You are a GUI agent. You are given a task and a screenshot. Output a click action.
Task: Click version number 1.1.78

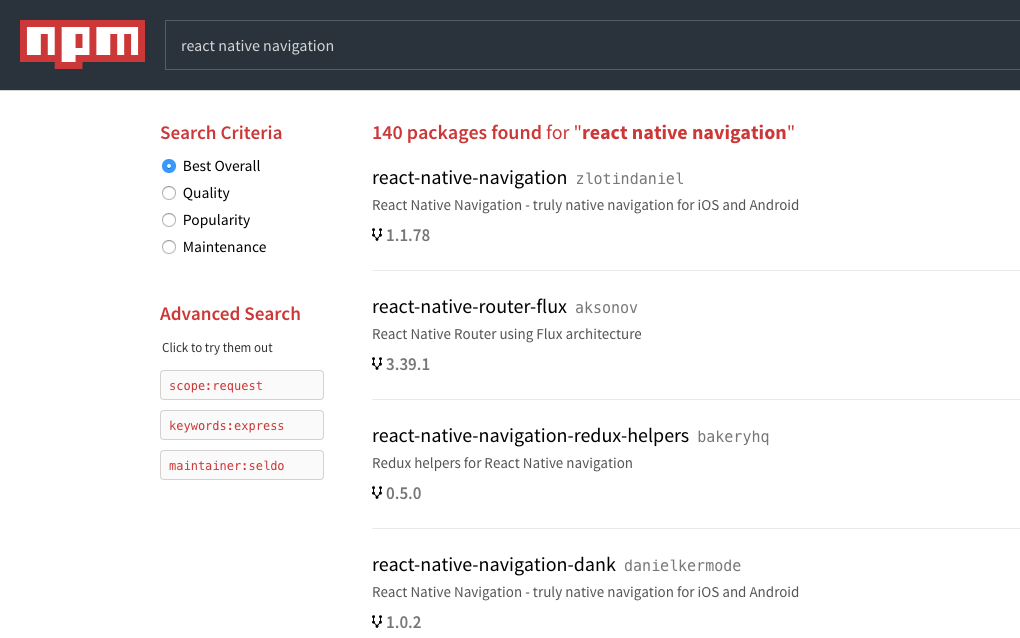408,235
